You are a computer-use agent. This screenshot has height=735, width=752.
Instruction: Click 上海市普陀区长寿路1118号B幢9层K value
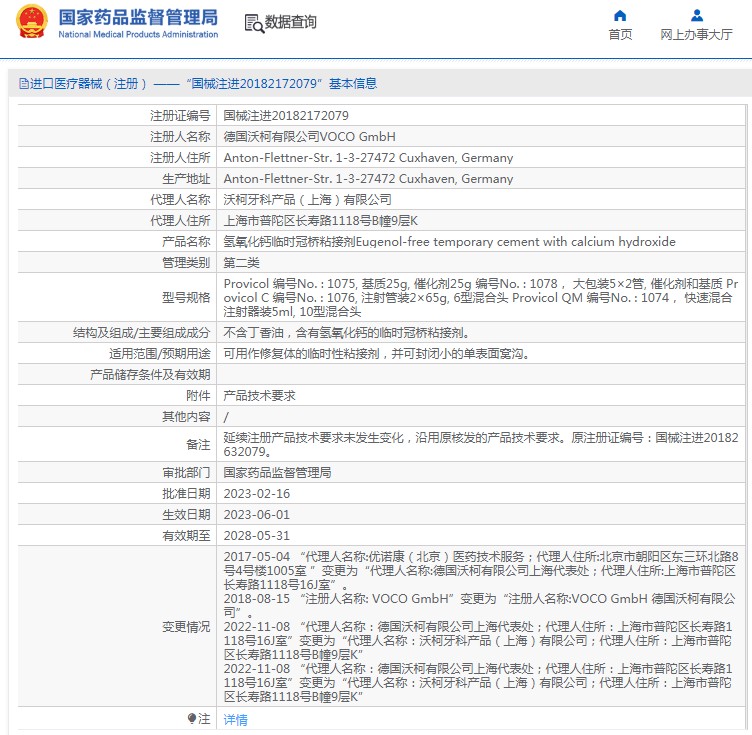coord(320,221)
